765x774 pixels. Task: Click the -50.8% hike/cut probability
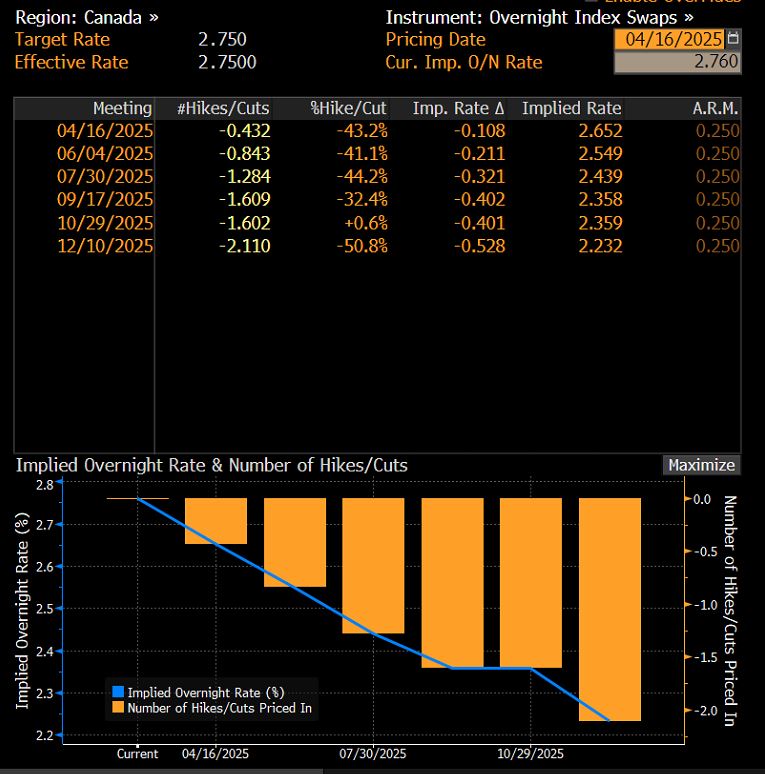(362, 246)
